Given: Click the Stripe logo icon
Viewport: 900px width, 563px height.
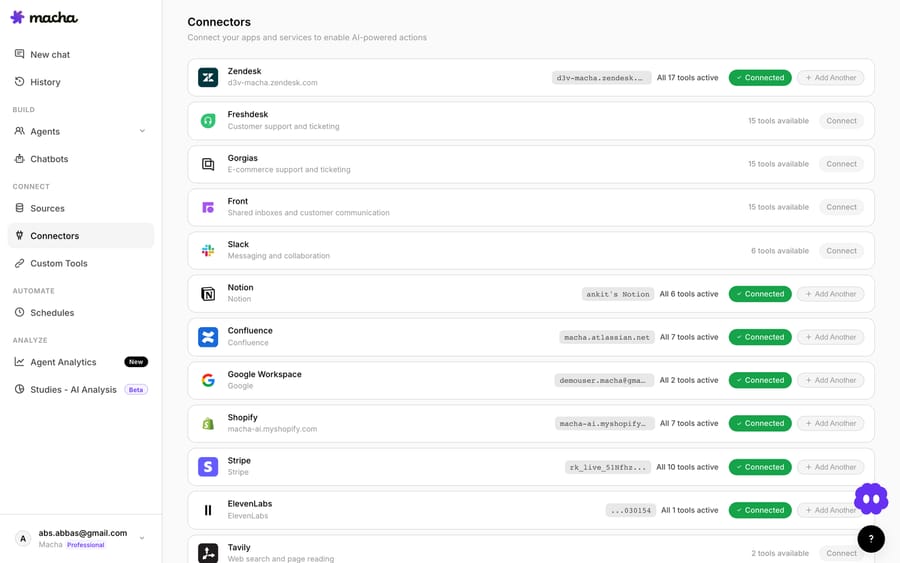Looking at the screenshot, I should (208, 467).
